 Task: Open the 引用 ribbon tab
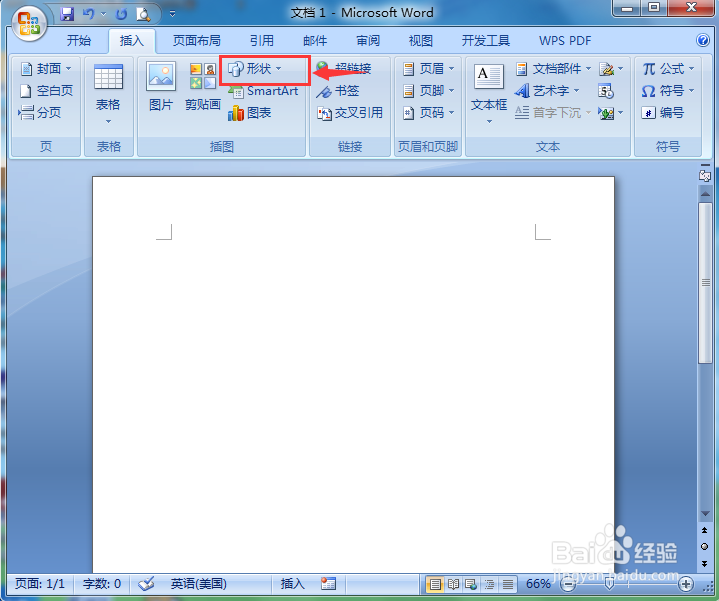262,41
